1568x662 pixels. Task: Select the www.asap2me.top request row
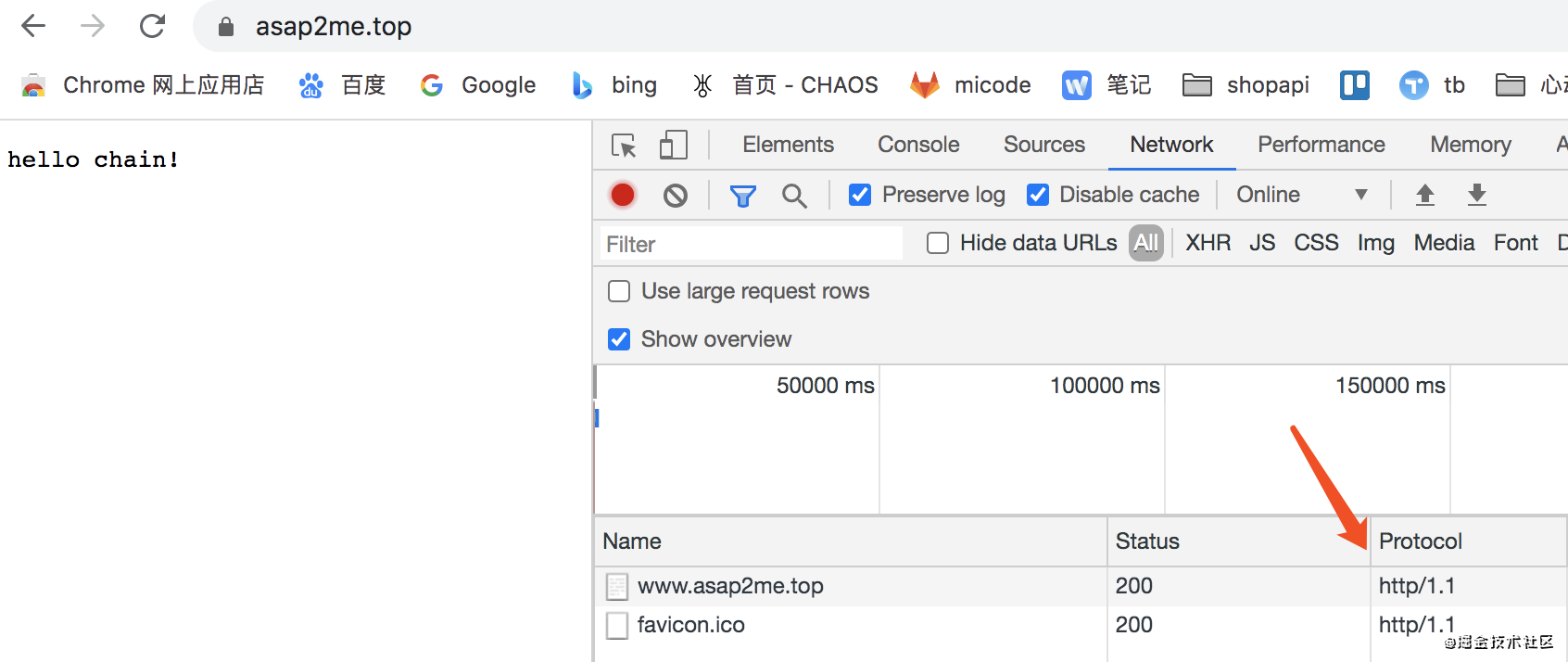1081,586
